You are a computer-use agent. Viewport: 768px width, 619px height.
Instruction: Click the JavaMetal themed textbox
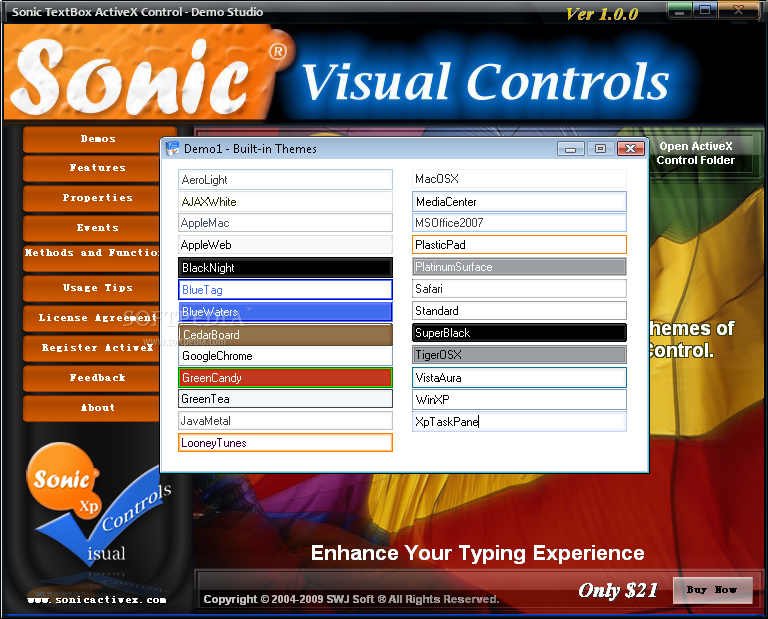point(285,421)
